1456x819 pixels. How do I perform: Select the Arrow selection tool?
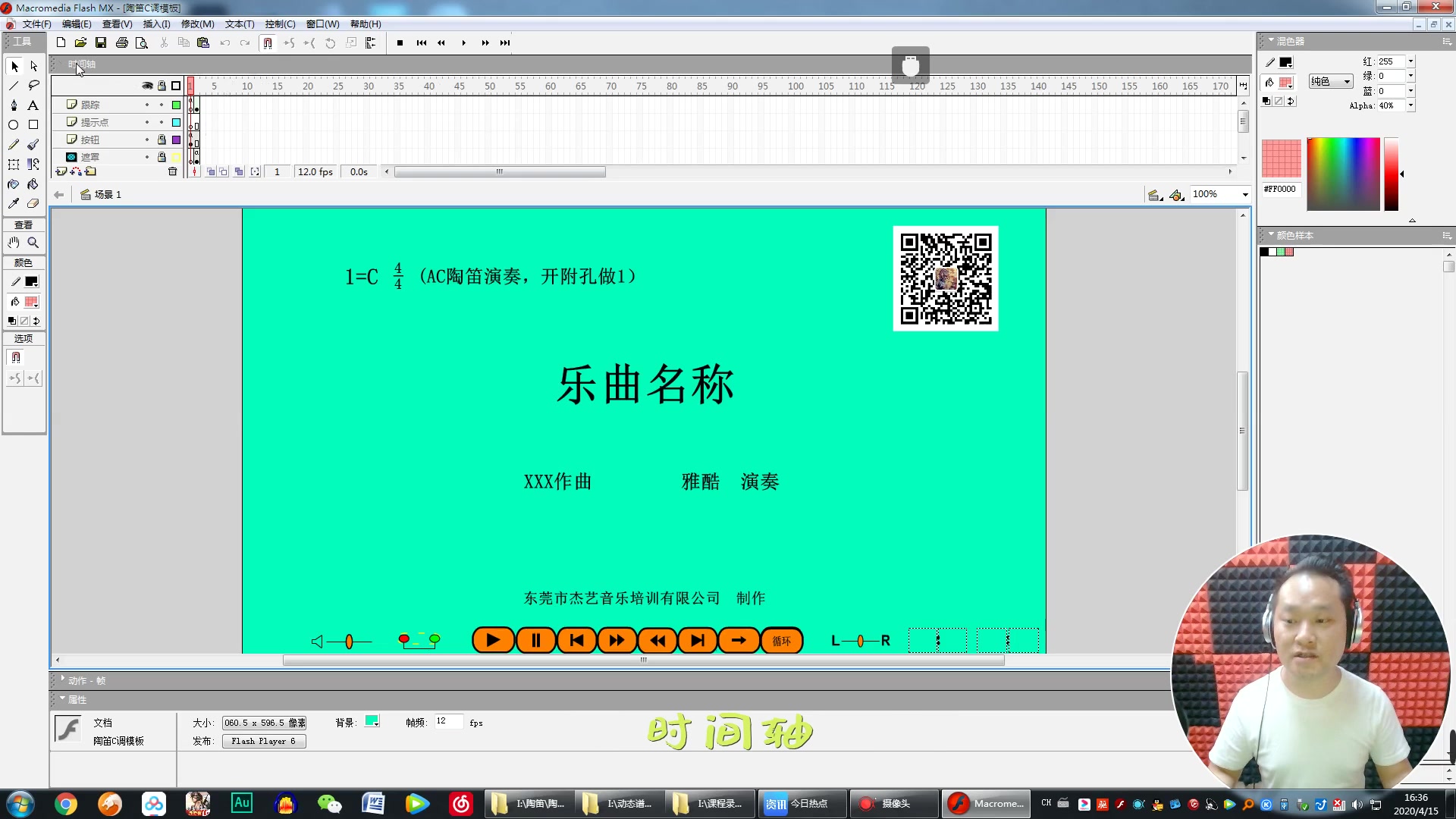(x=14, y=67)
